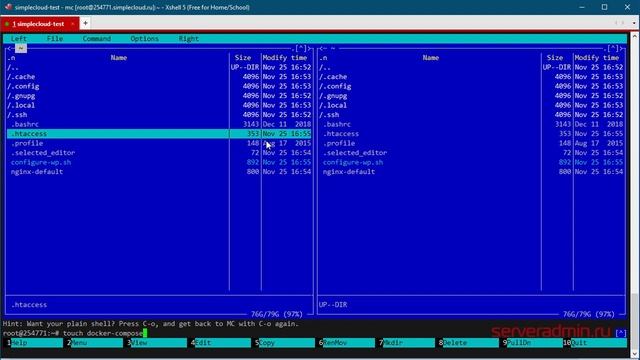Viewport: 640px width, 360px height.
Task: Select configure-wp.sh in right panel
Action: point(471,162)
